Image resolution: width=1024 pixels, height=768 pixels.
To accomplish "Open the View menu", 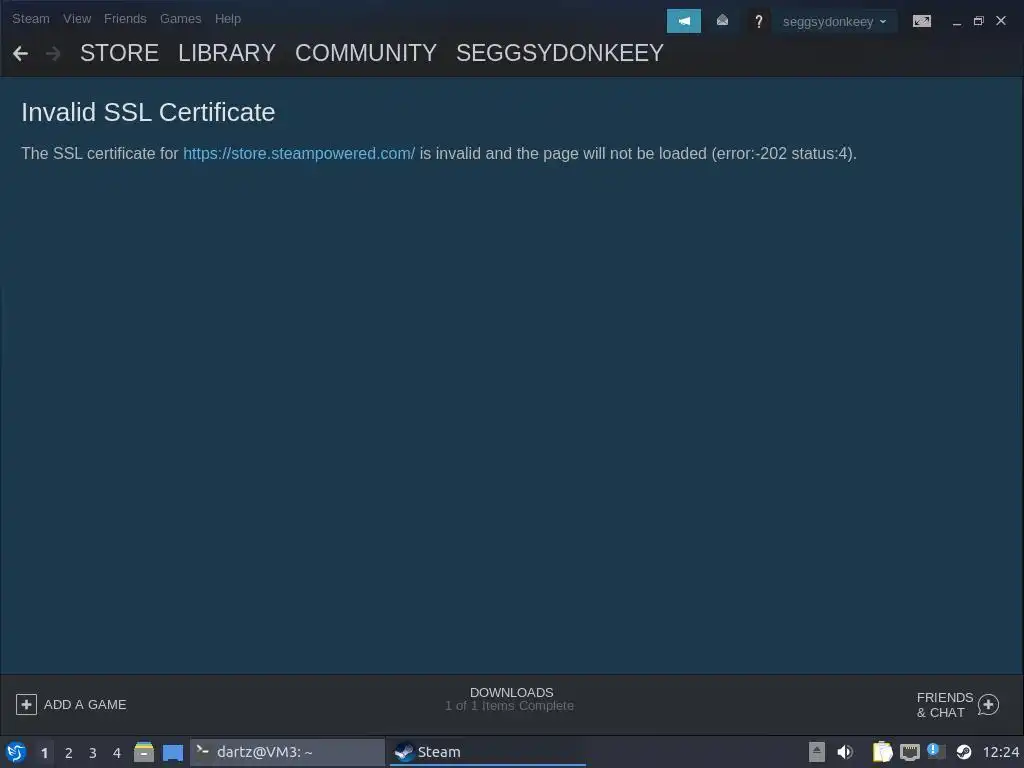I will 77,19.
